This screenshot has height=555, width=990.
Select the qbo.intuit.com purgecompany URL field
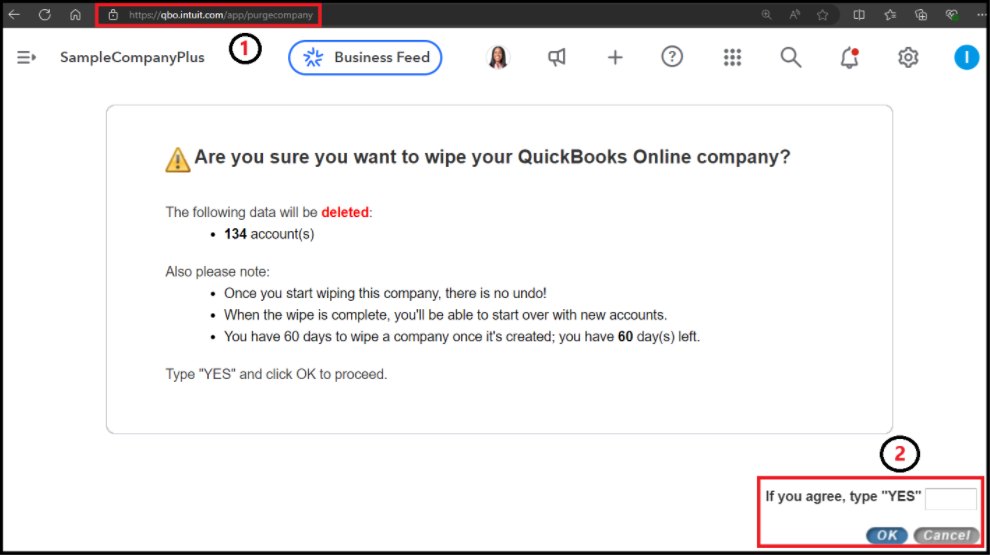tap(221, 15)
